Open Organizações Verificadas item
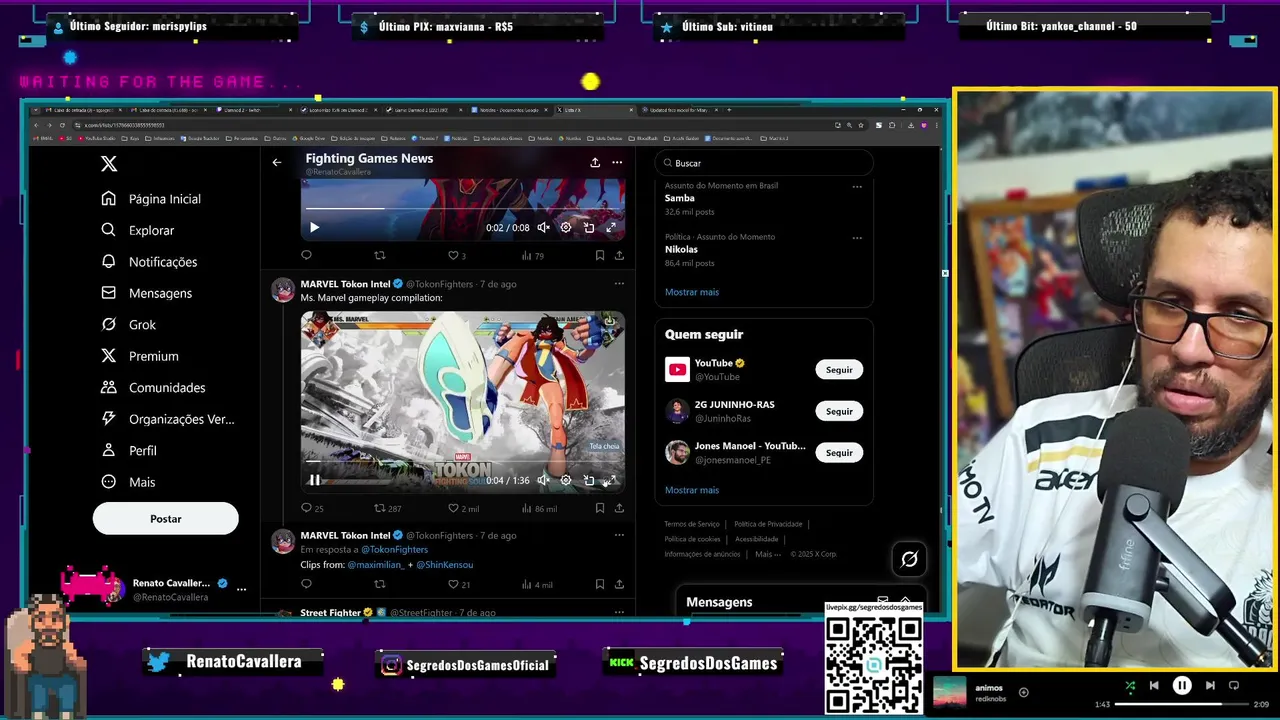This screenshot has width=1280, height=720. coord(168,419)
